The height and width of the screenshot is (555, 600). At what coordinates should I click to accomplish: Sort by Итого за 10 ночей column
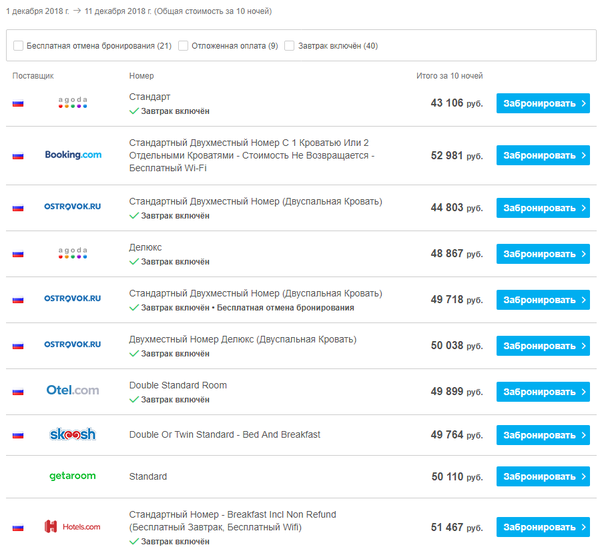tap(449, 76)
